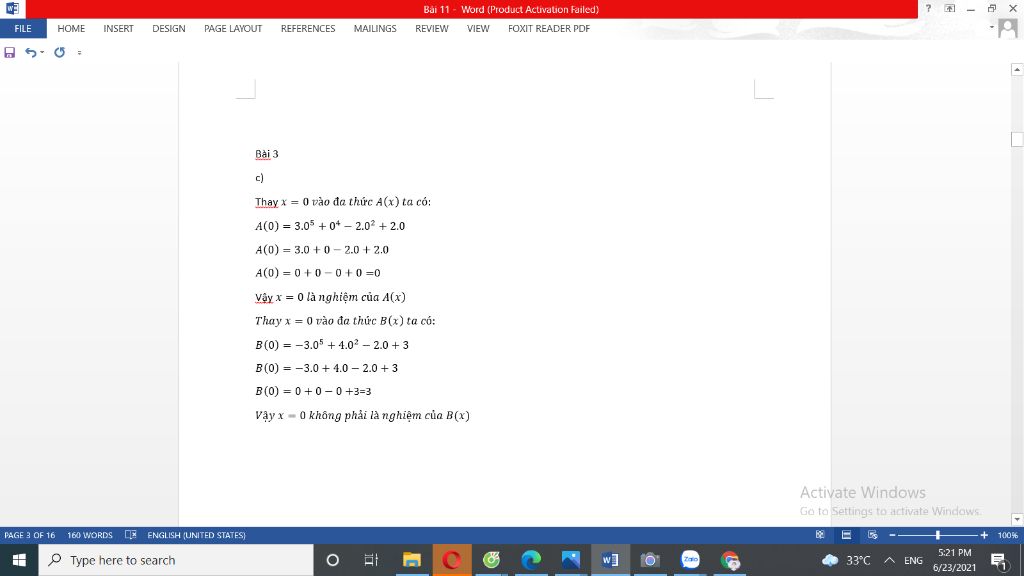The image size is (1024, 576).
Task: Open the green Cốc Cốc browser taskbar icon
Action: 491,560
